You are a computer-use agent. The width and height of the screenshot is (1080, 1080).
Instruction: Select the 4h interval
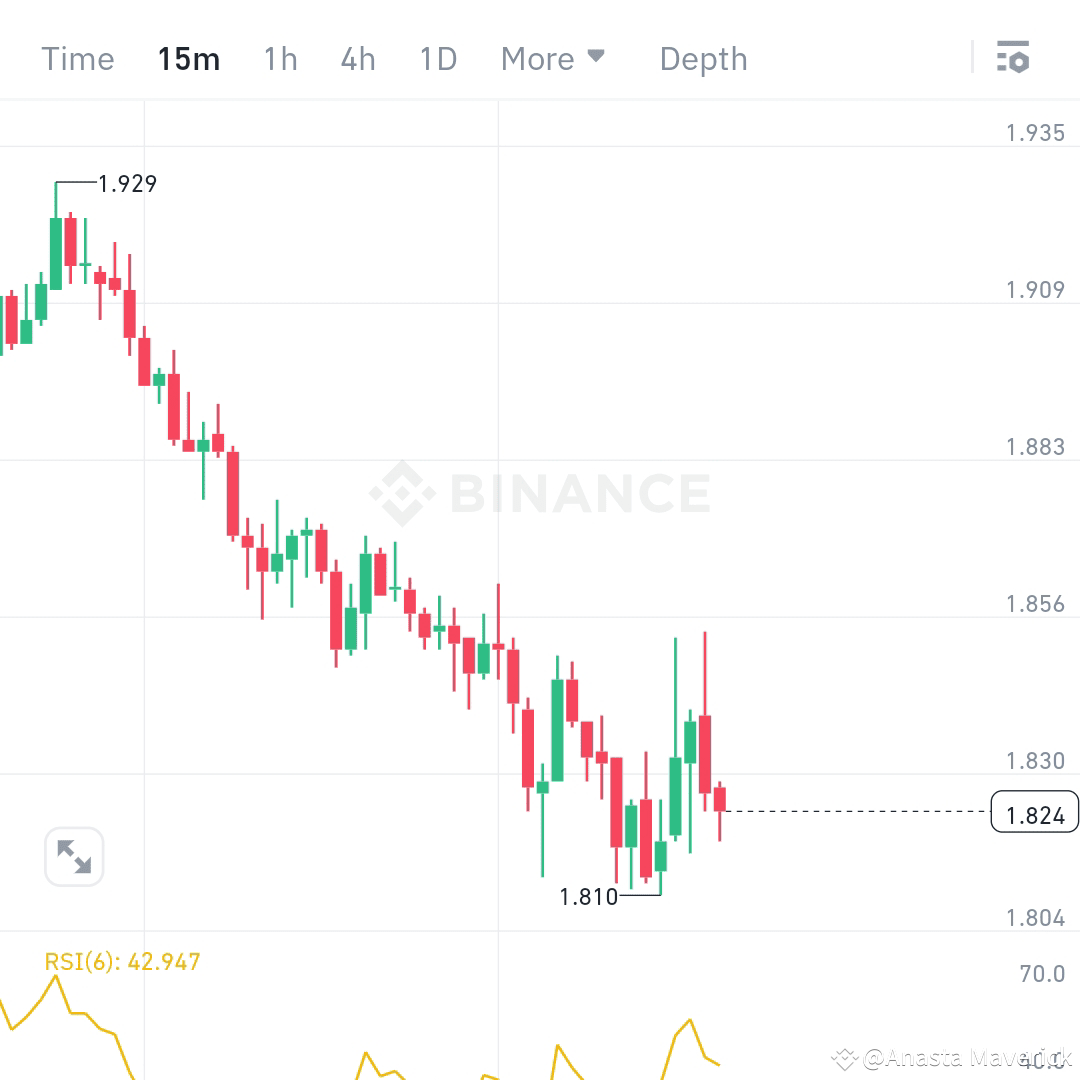pyautogui.click(x=357, y=59)
